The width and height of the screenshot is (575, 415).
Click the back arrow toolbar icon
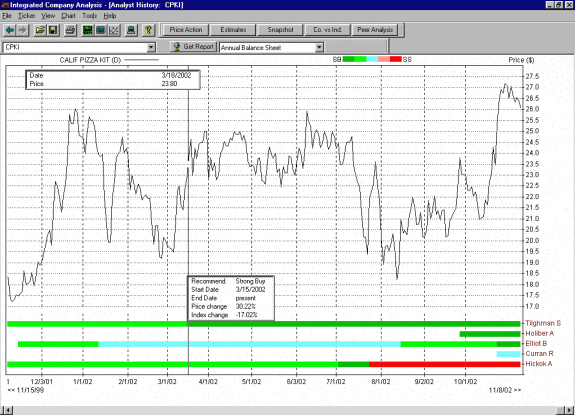pyautogui.click(x=10, y=30)
